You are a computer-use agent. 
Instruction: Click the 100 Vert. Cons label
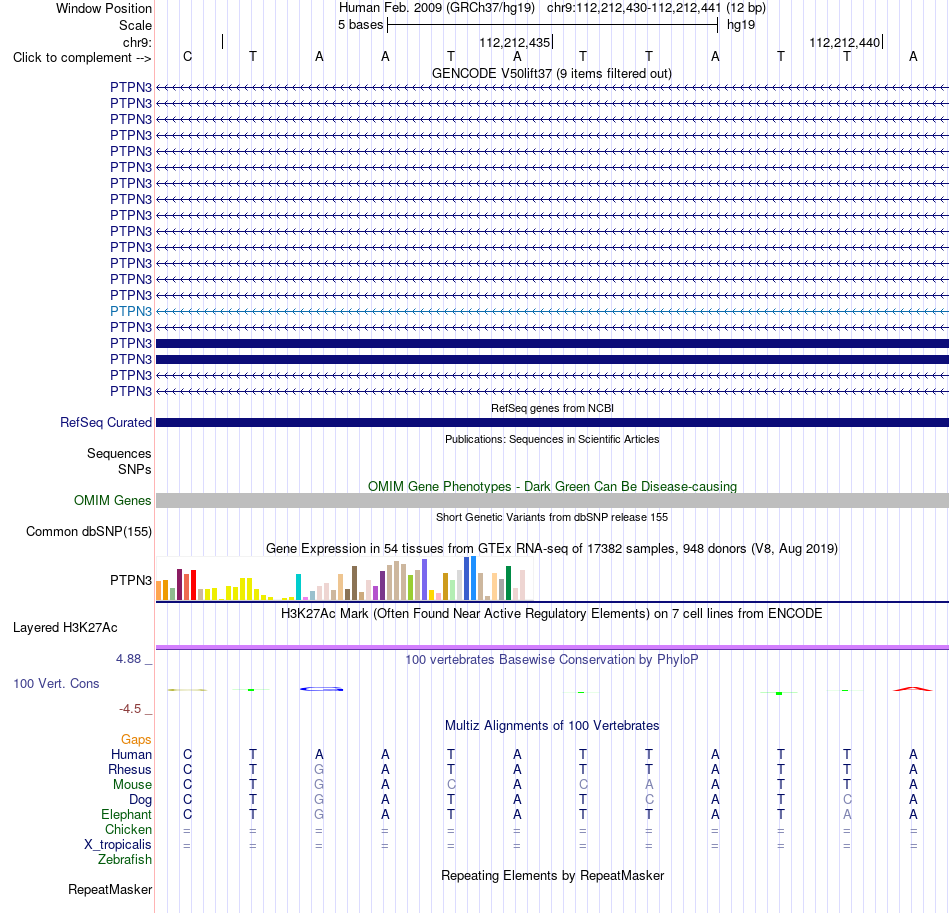56,683
